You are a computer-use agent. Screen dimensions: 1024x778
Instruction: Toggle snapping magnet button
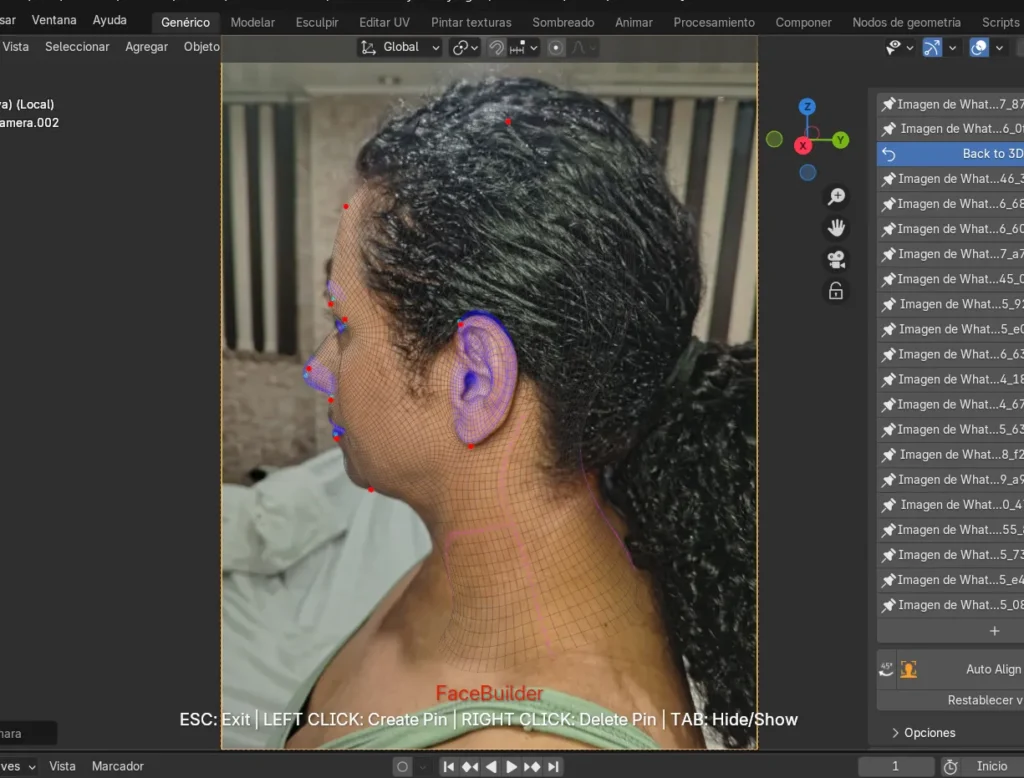(497, 48)
